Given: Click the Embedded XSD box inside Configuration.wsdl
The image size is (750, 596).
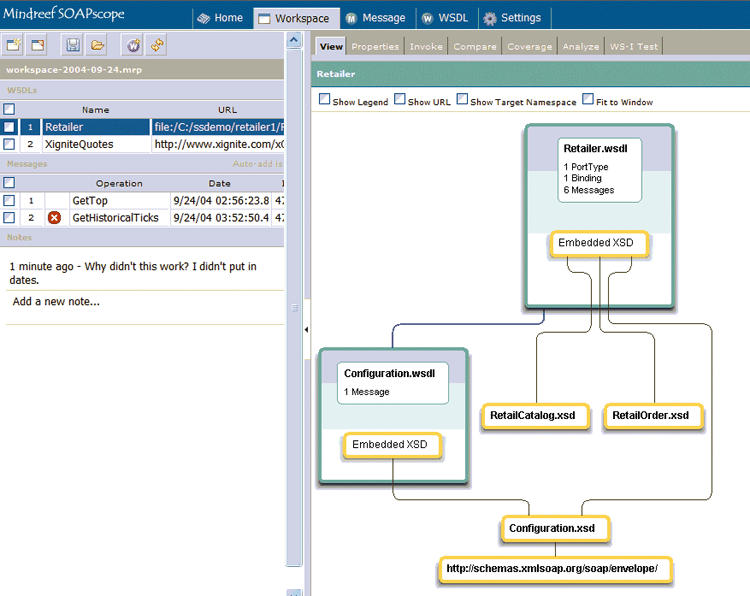Looking at the screenshot, I should pyautogui.click(x=392, y=445).
